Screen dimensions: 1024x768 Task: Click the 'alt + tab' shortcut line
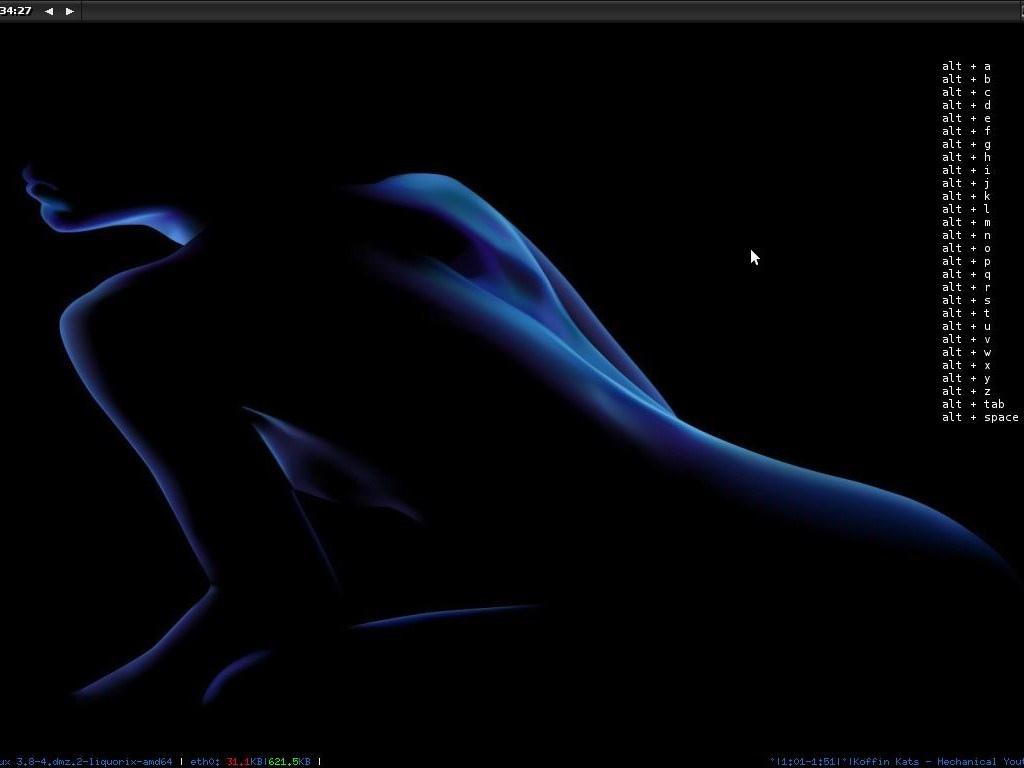tap(973, 404)
